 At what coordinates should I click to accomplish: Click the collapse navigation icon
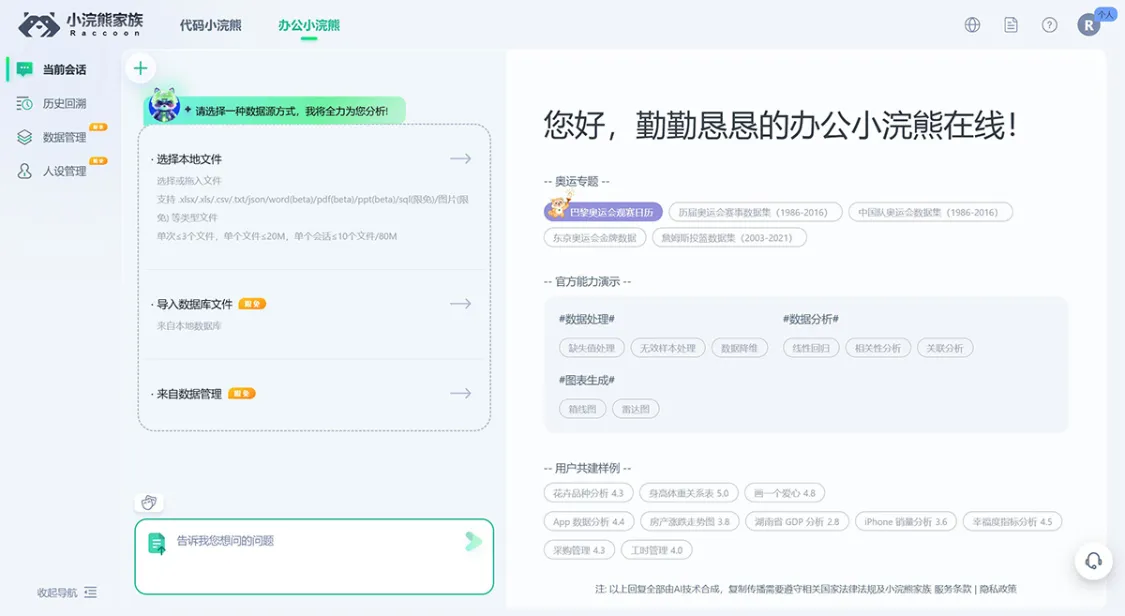click(90, 592)
